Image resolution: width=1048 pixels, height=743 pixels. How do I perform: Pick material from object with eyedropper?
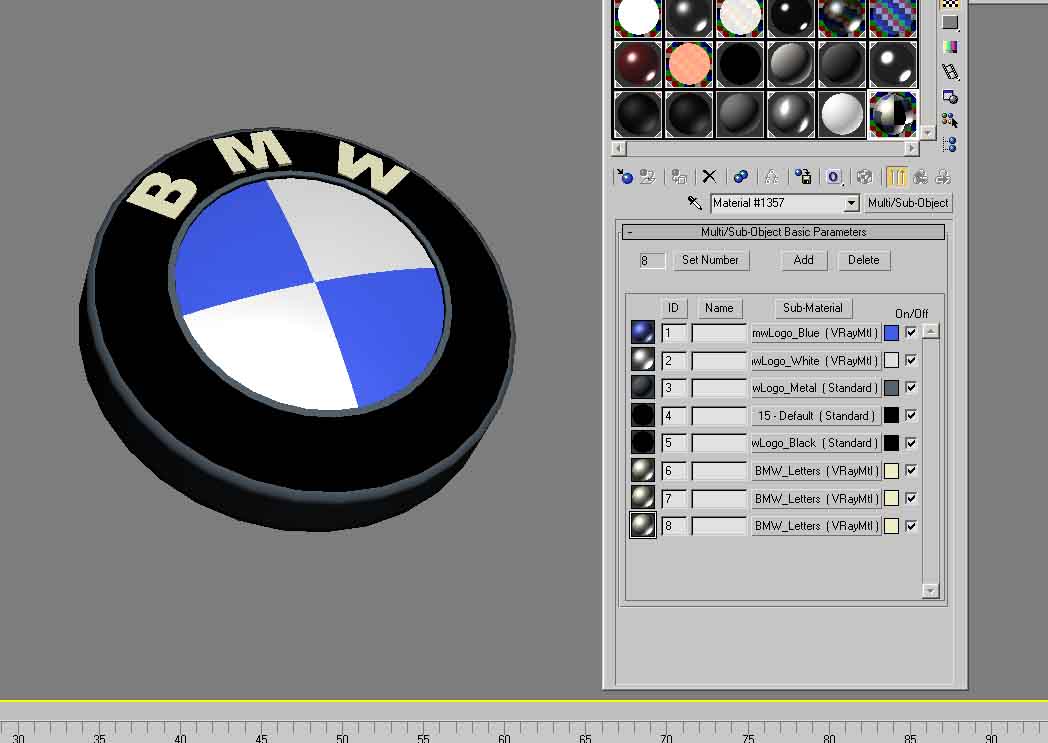pos(694,202)
